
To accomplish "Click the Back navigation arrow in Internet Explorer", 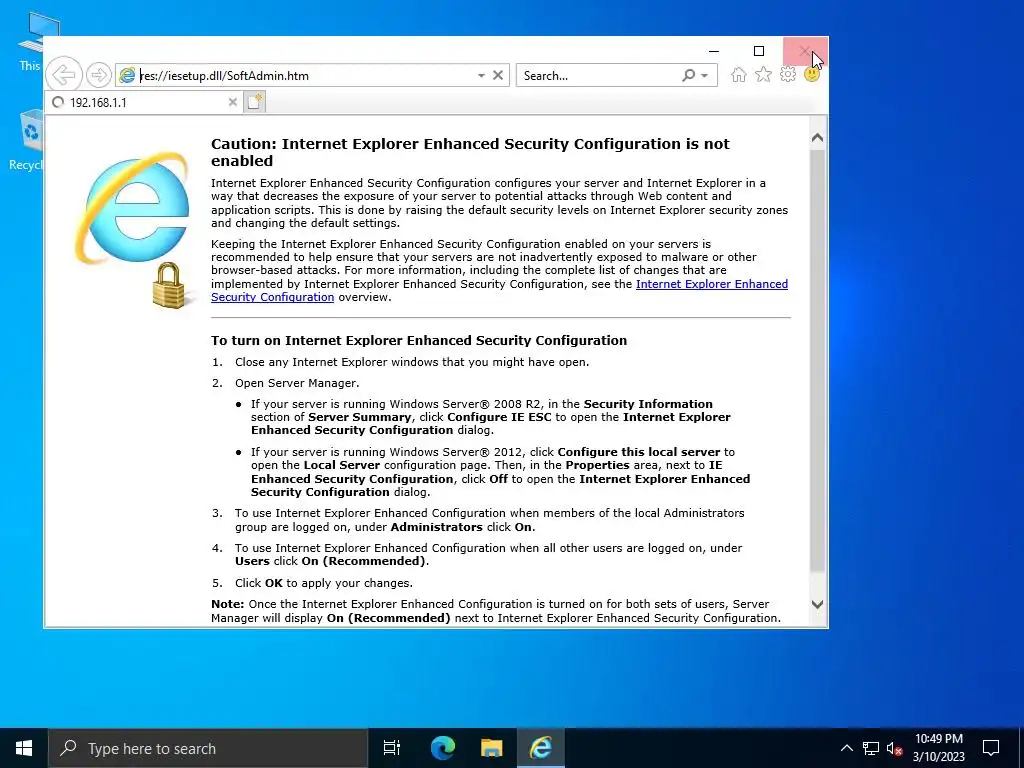I will pyautogui.click(x=64, y=75).
